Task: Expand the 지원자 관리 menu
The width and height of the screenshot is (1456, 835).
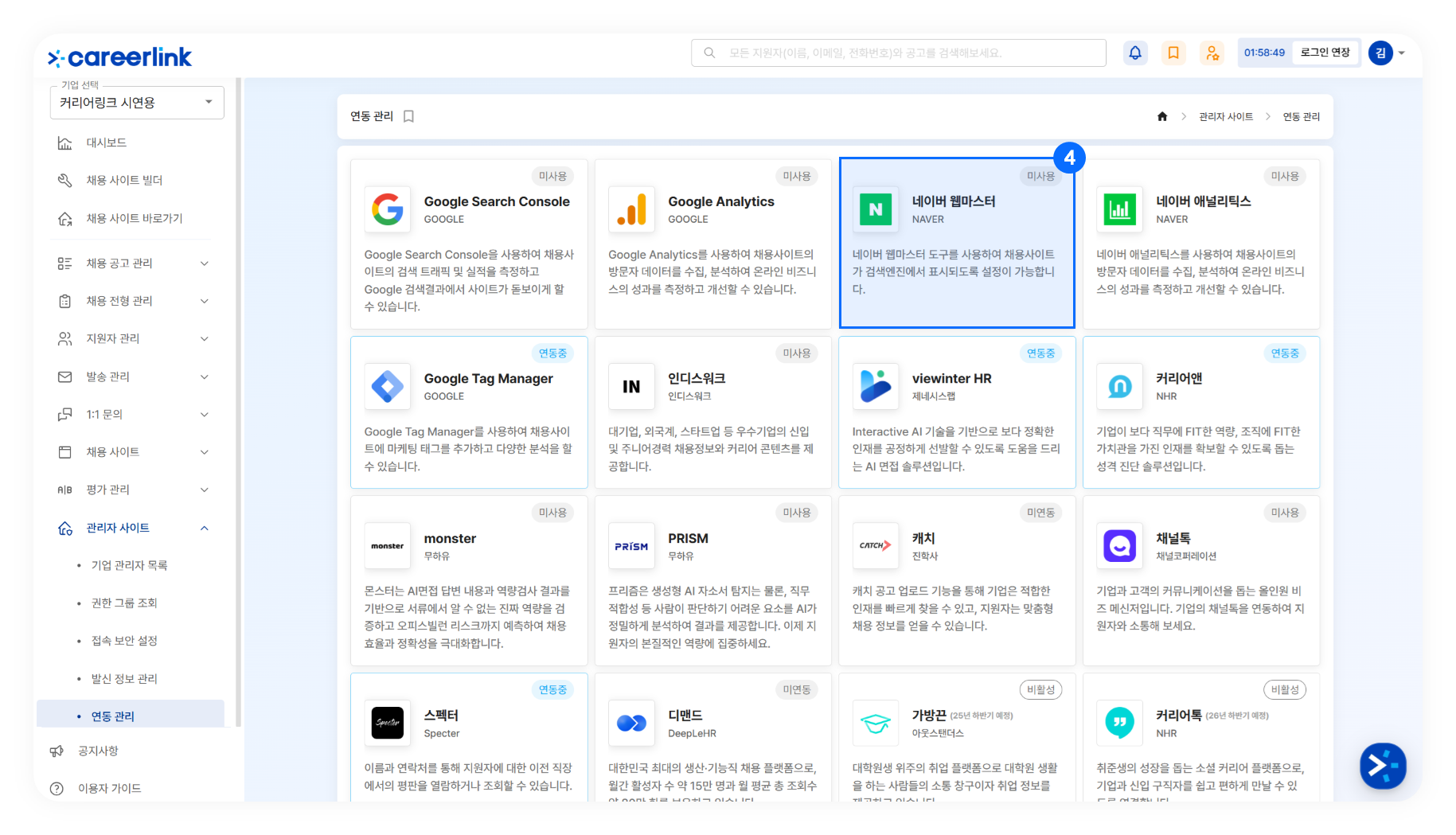Action: tap(205, 339)
